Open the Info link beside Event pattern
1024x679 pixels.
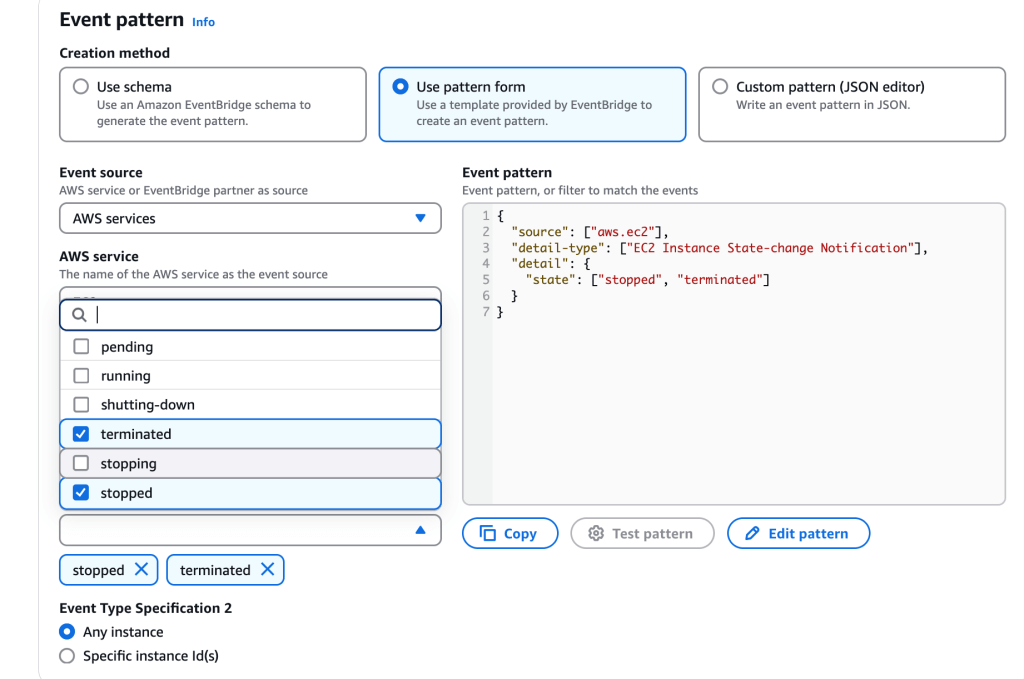pos(203,22)
